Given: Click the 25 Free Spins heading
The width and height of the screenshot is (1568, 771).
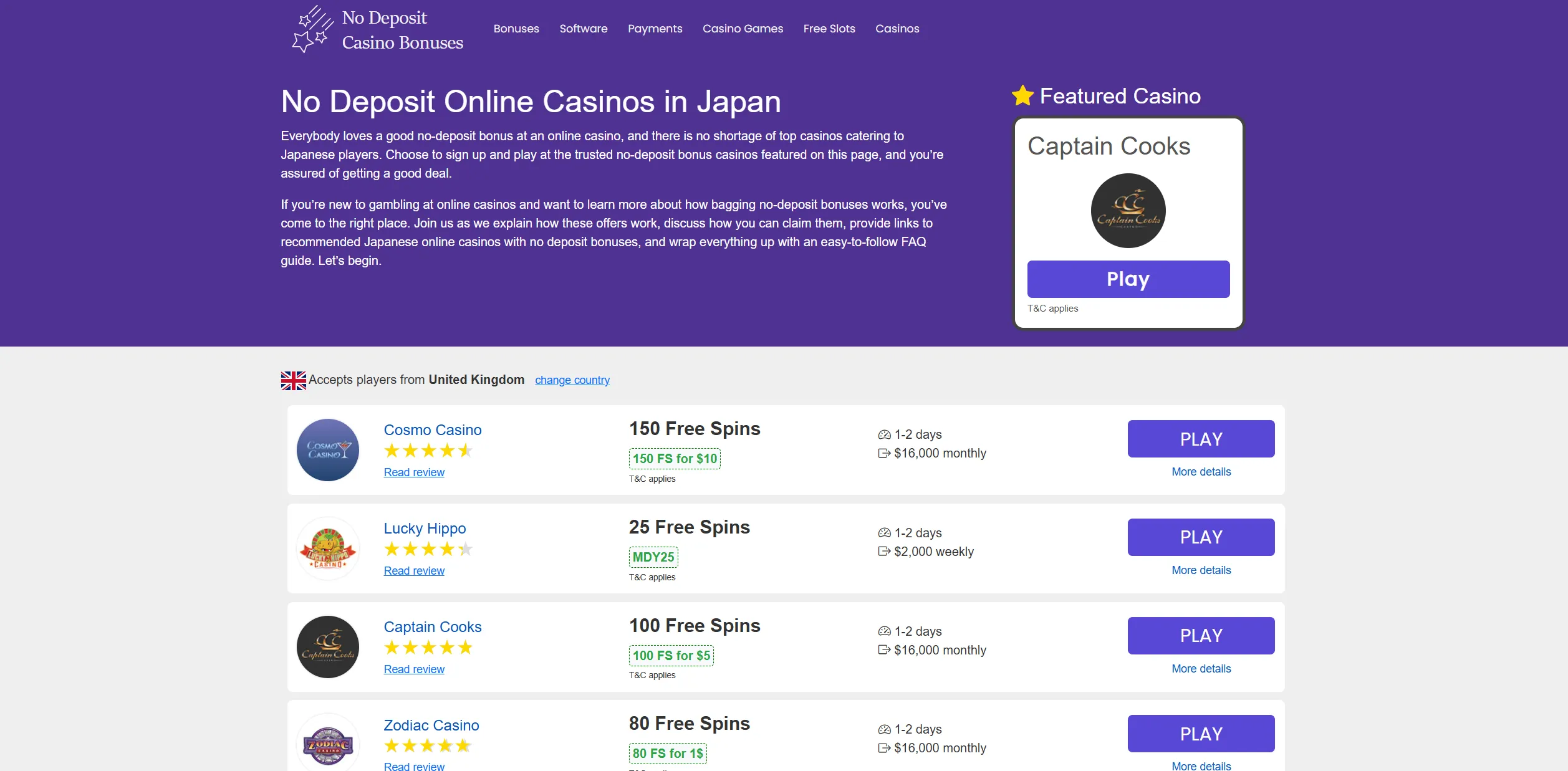Looking at the screenshot, I should (689, 527).
